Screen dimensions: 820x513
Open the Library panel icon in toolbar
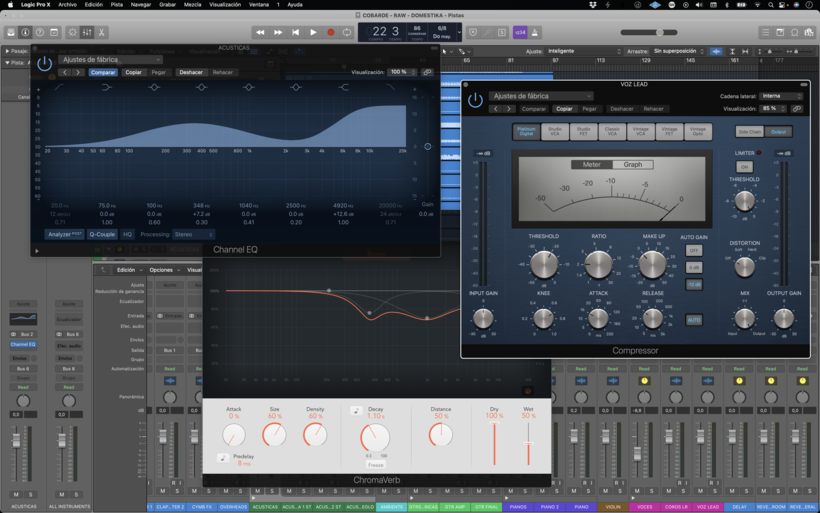click(x=11, y=32)
